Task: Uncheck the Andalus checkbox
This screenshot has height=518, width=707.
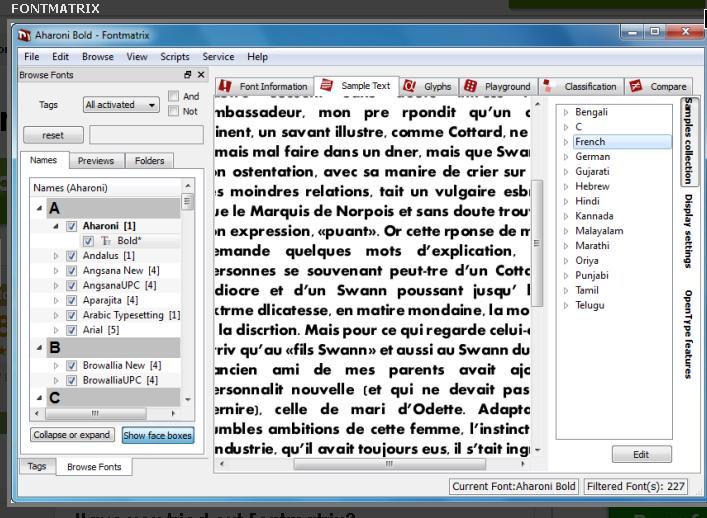Action: [71, 256]
